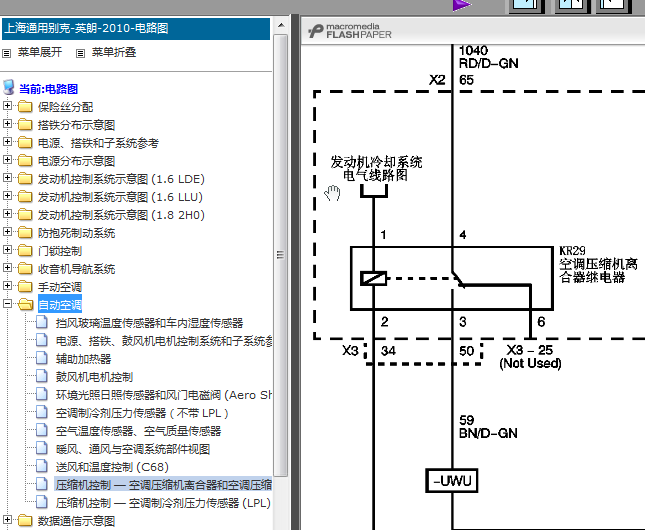Image resolution: width=645 pixels, height=530 pixels.
Task: Click the 电源分布示意图 folder icon
Action: click(25, 161)
